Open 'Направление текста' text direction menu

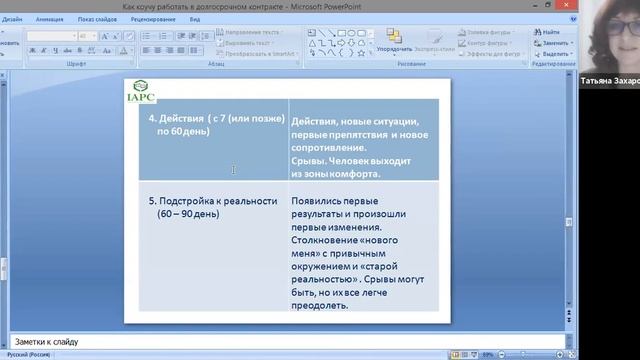point(250,32)
